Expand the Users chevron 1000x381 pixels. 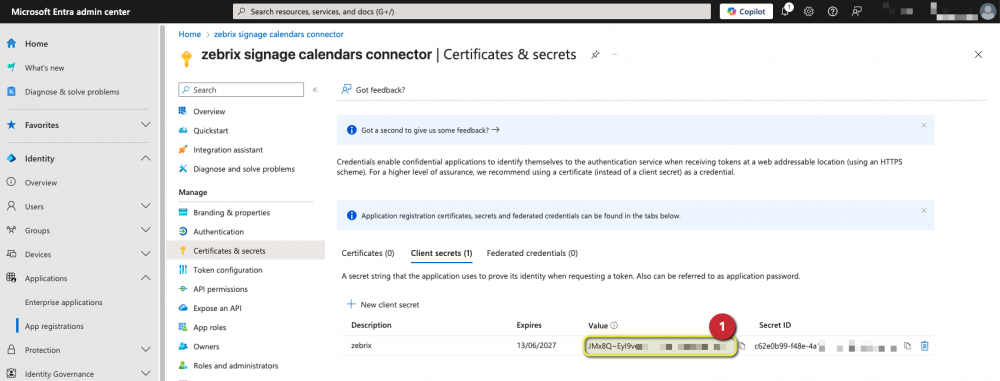pos(145,206)
